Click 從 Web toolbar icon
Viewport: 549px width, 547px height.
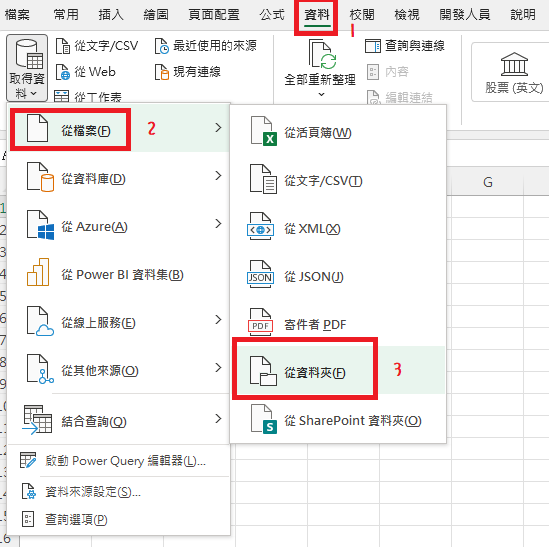coord(63,72)
